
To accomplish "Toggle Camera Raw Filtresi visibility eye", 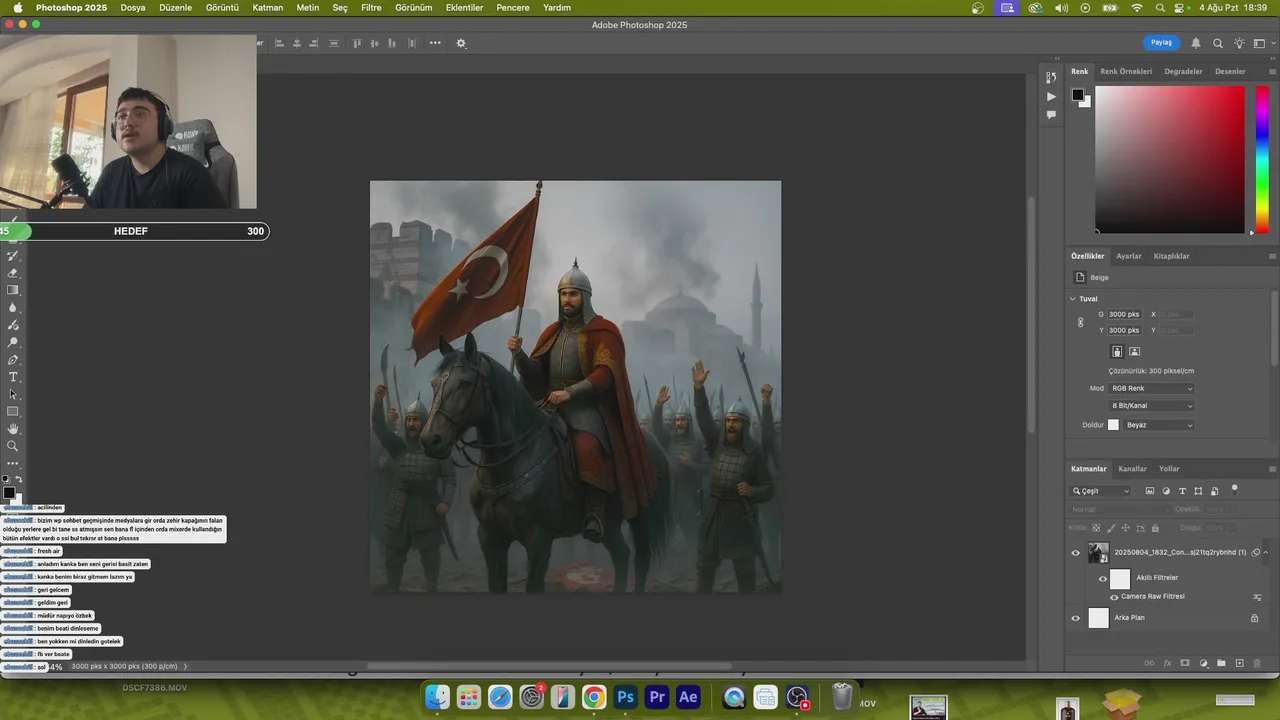I will [x=1114, y=597].
